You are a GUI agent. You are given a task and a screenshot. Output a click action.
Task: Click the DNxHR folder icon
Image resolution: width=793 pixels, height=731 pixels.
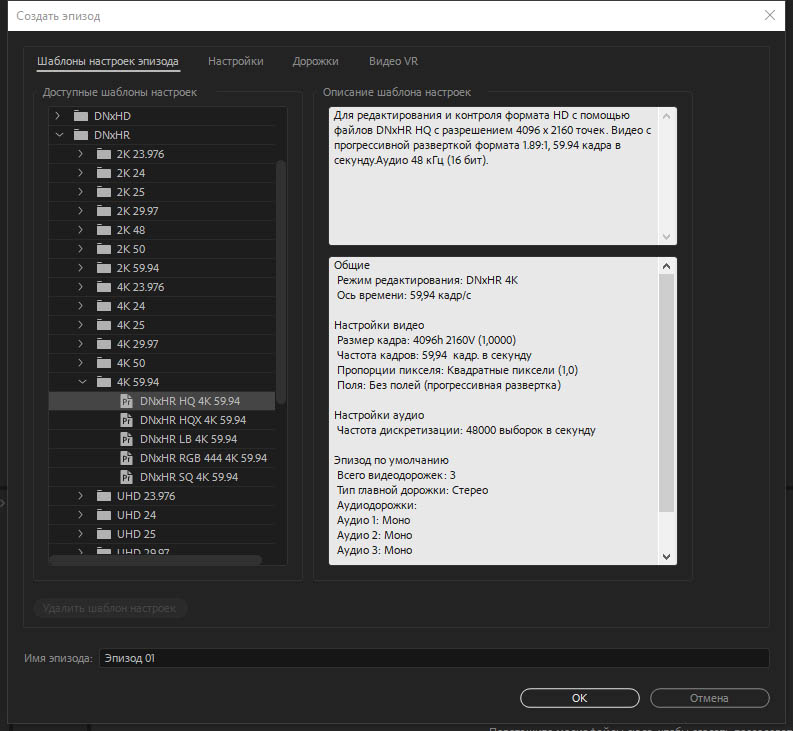point(81,135)
